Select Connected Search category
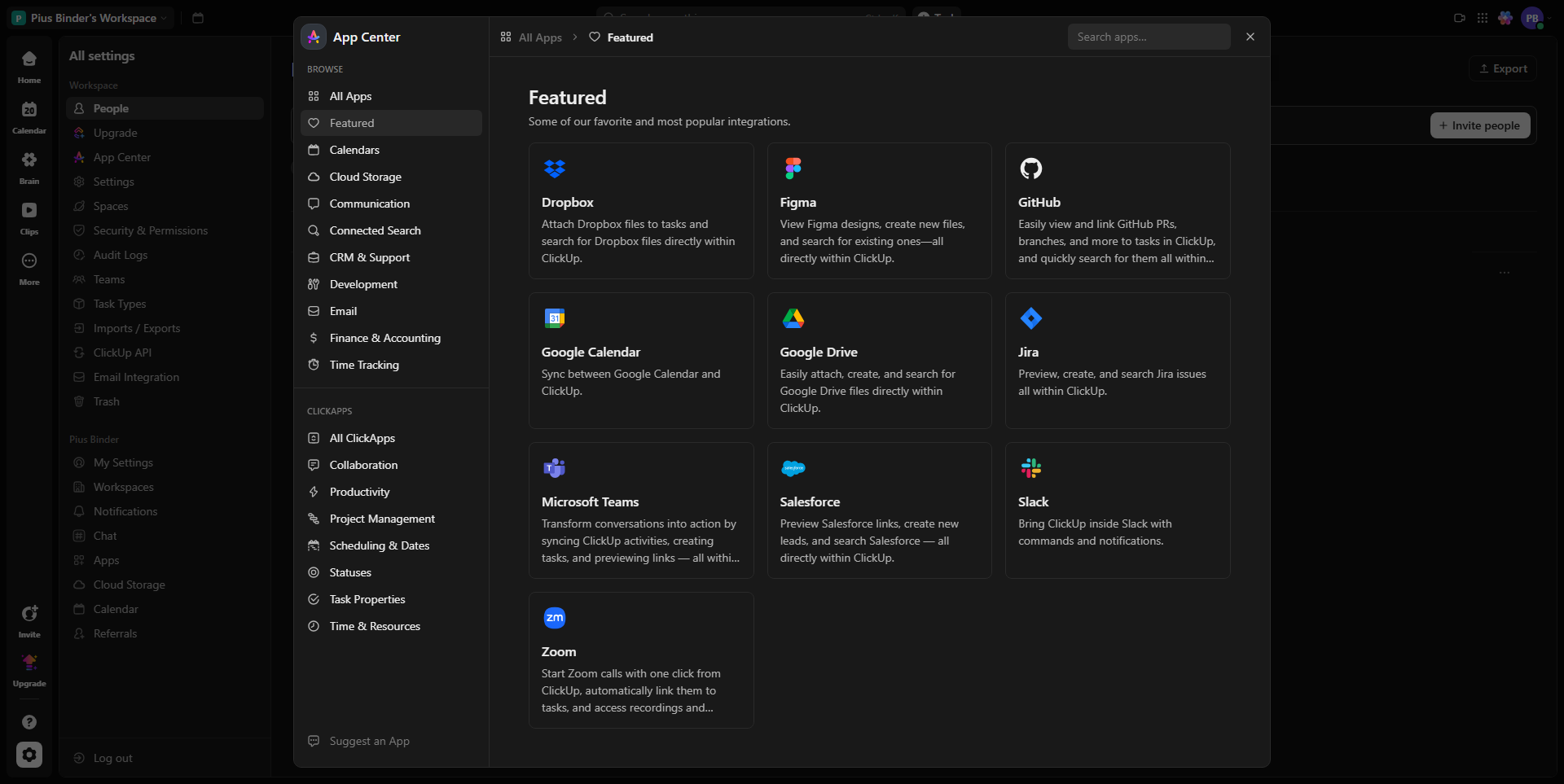Viewport: 1564px width, 784px height. tap(391, 230)
